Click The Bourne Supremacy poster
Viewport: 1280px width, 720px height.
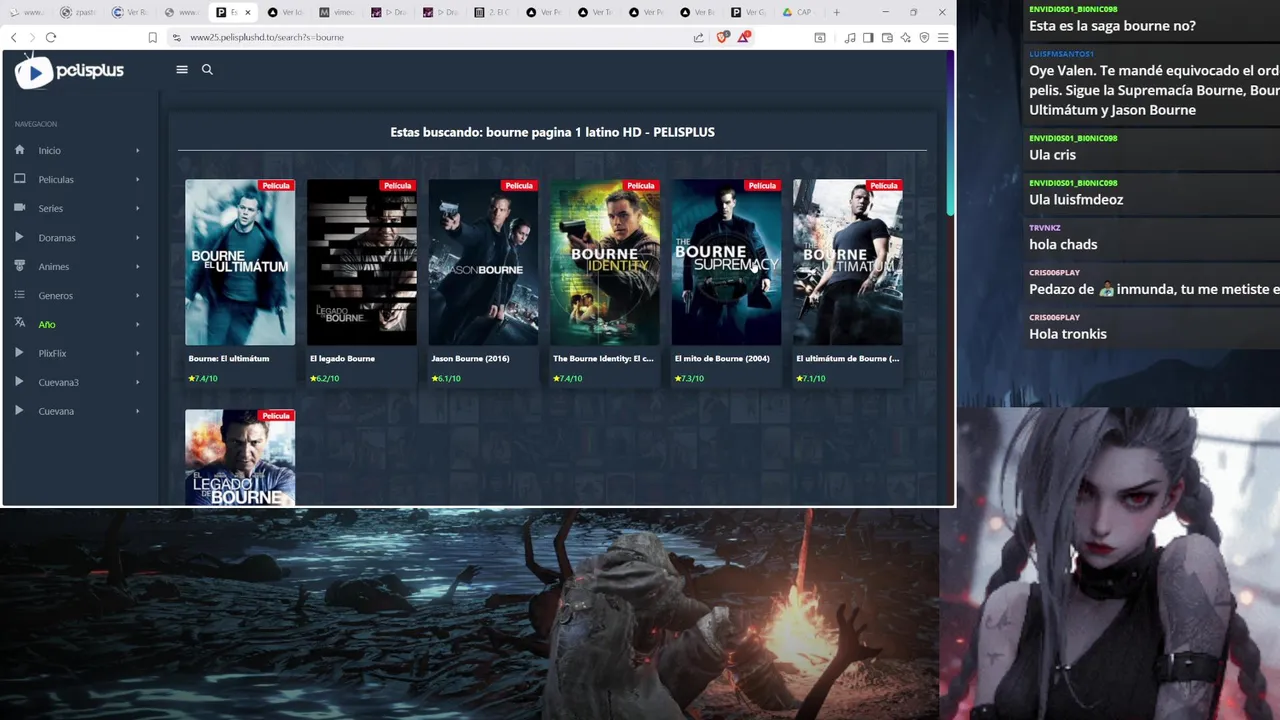pos(726,262)
